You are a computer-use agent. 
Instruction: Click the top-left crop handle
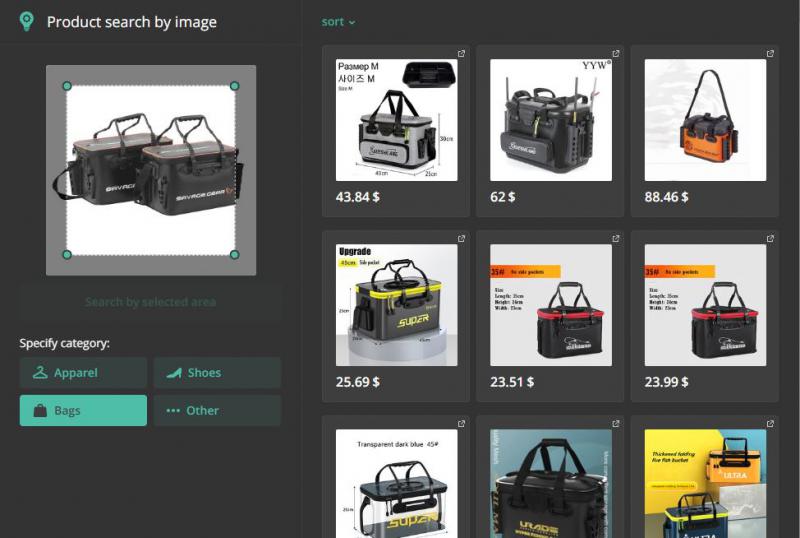pos(67,86)
